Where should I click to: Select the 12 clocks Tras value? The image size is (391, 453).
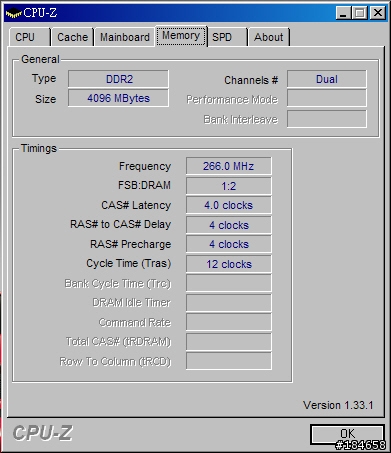(x=229, y=264)
